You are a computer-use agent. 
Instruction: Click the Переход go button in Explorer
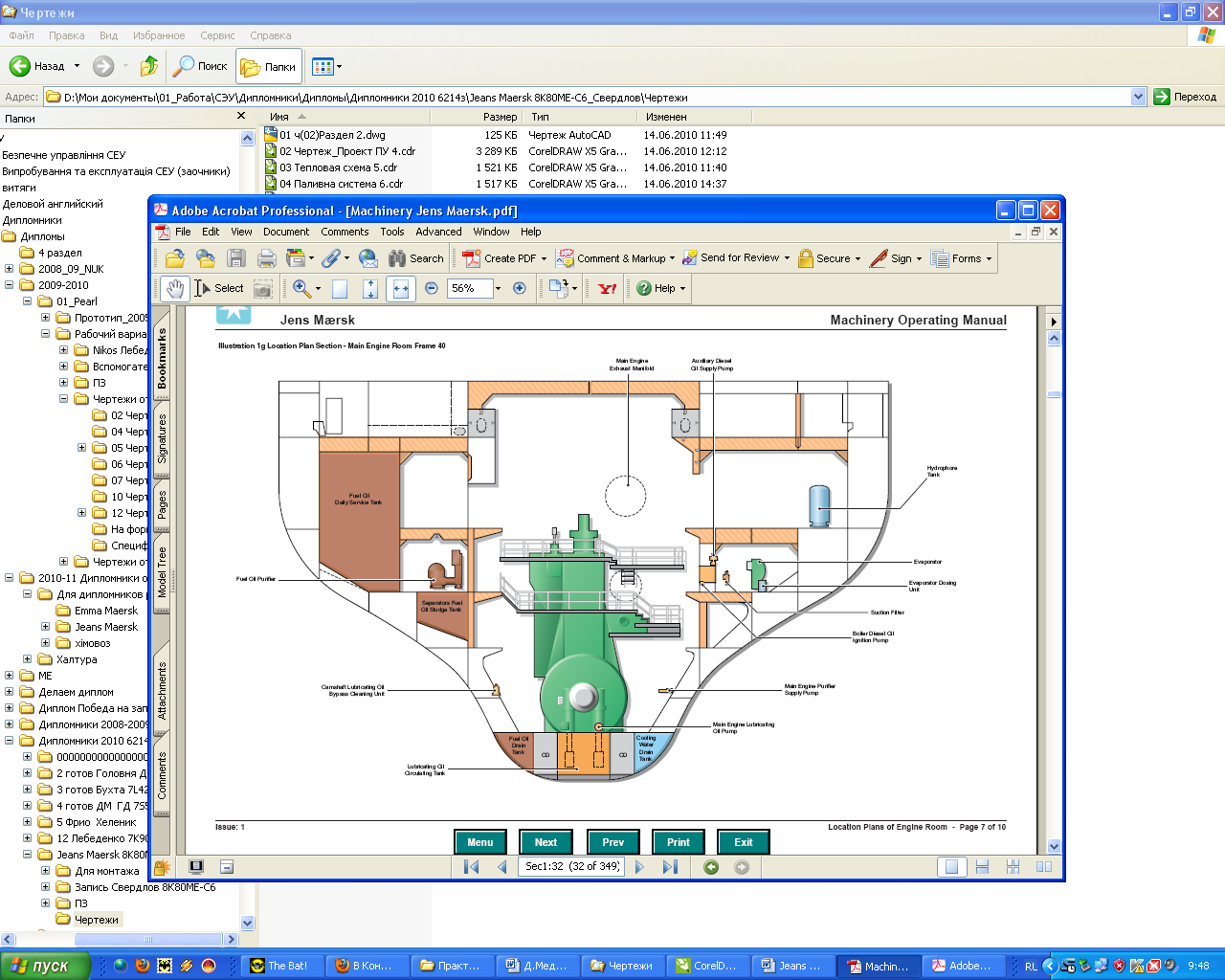1185,97
